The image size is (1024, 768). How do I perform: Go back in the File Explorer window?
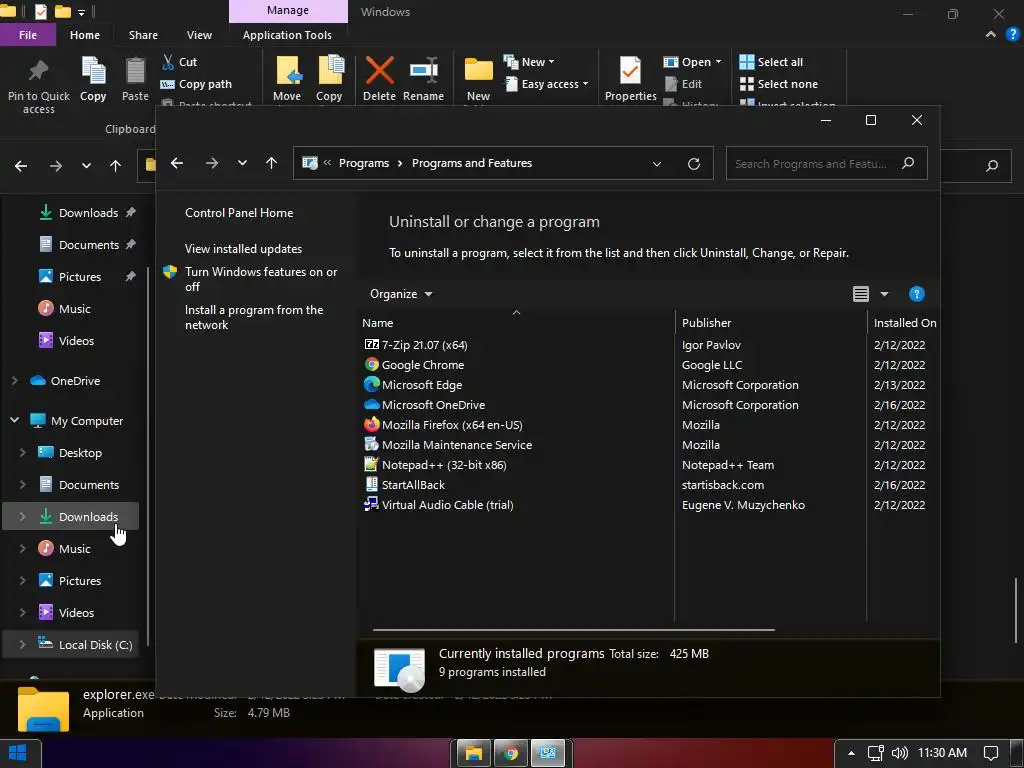click(x=21, y=166)
